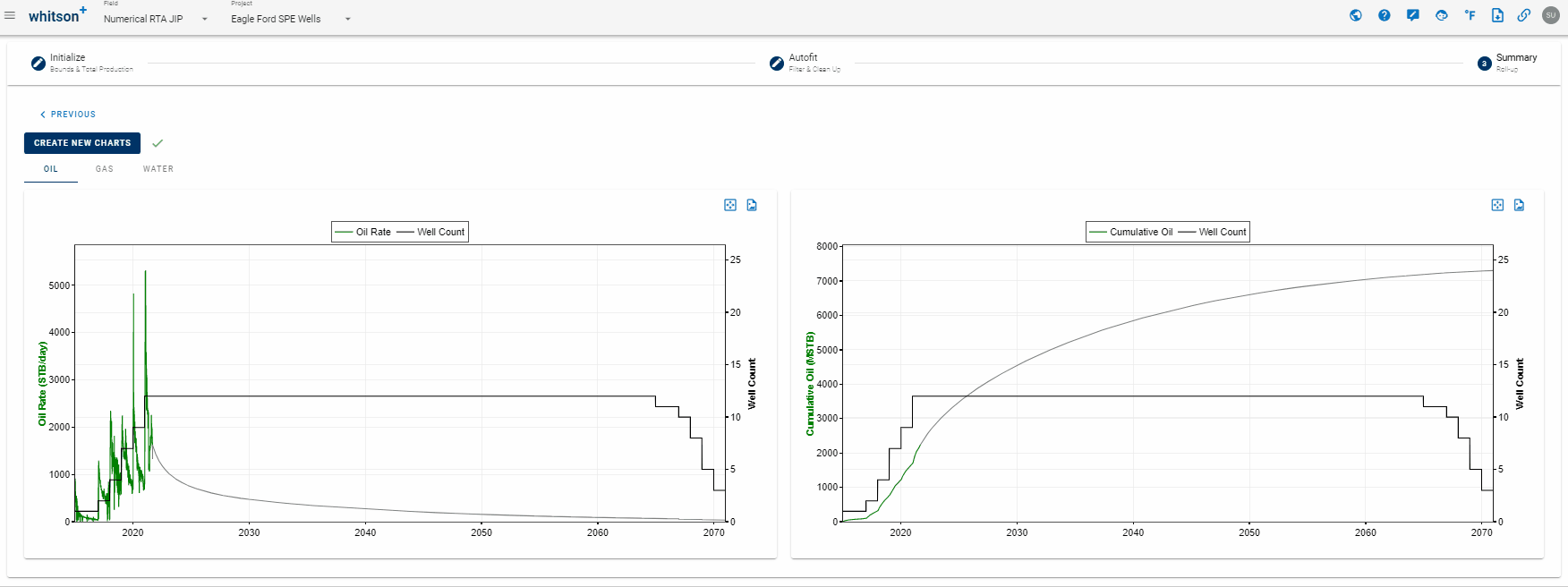Image resolution: width=1568 pixels, height=587 pixels.
Task: Open the feedback chat icon
Action: coord(1413,15)
